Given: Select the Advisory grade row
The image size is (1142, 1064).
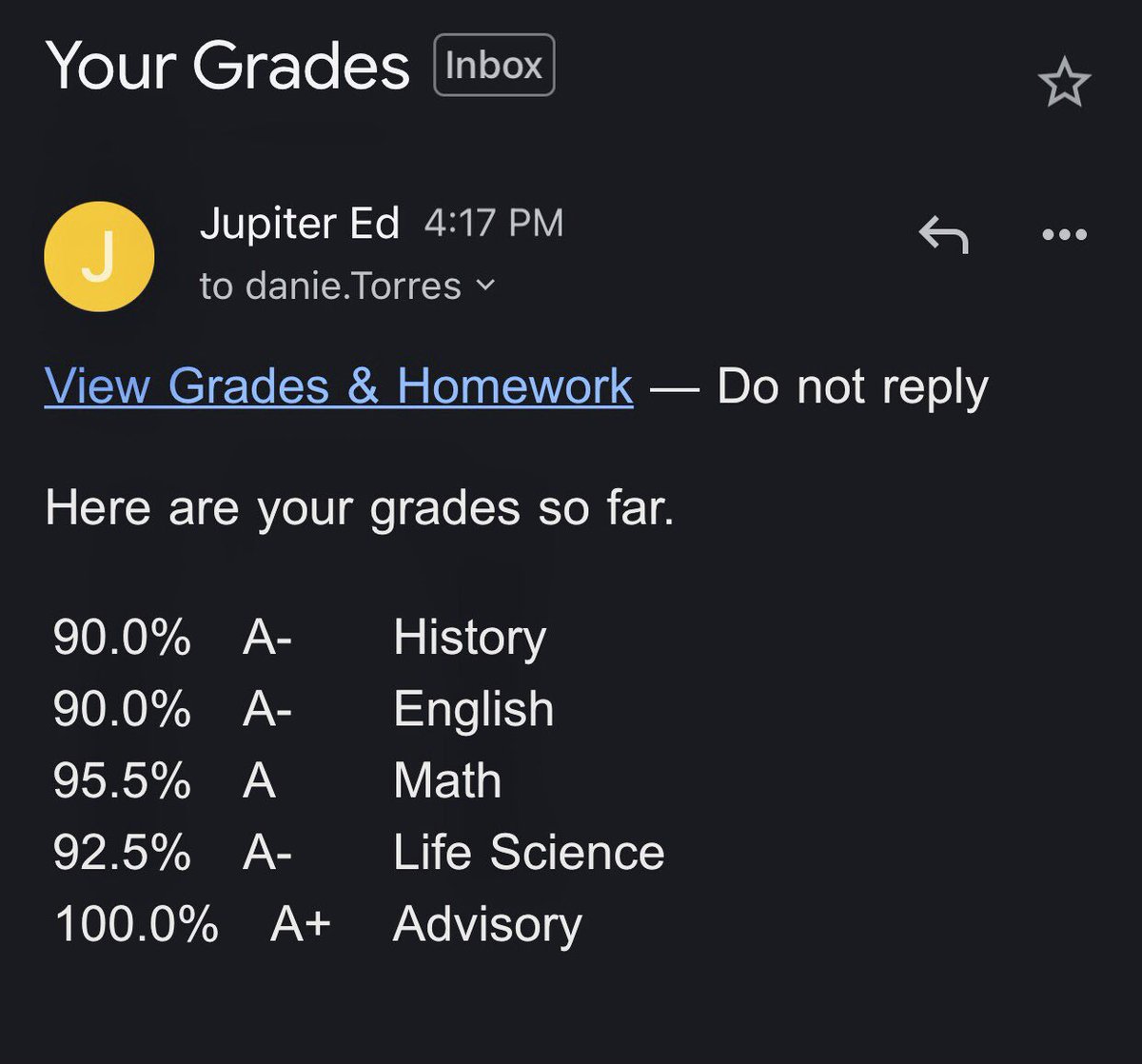Looking at the screenshot, I should point(319,925).
